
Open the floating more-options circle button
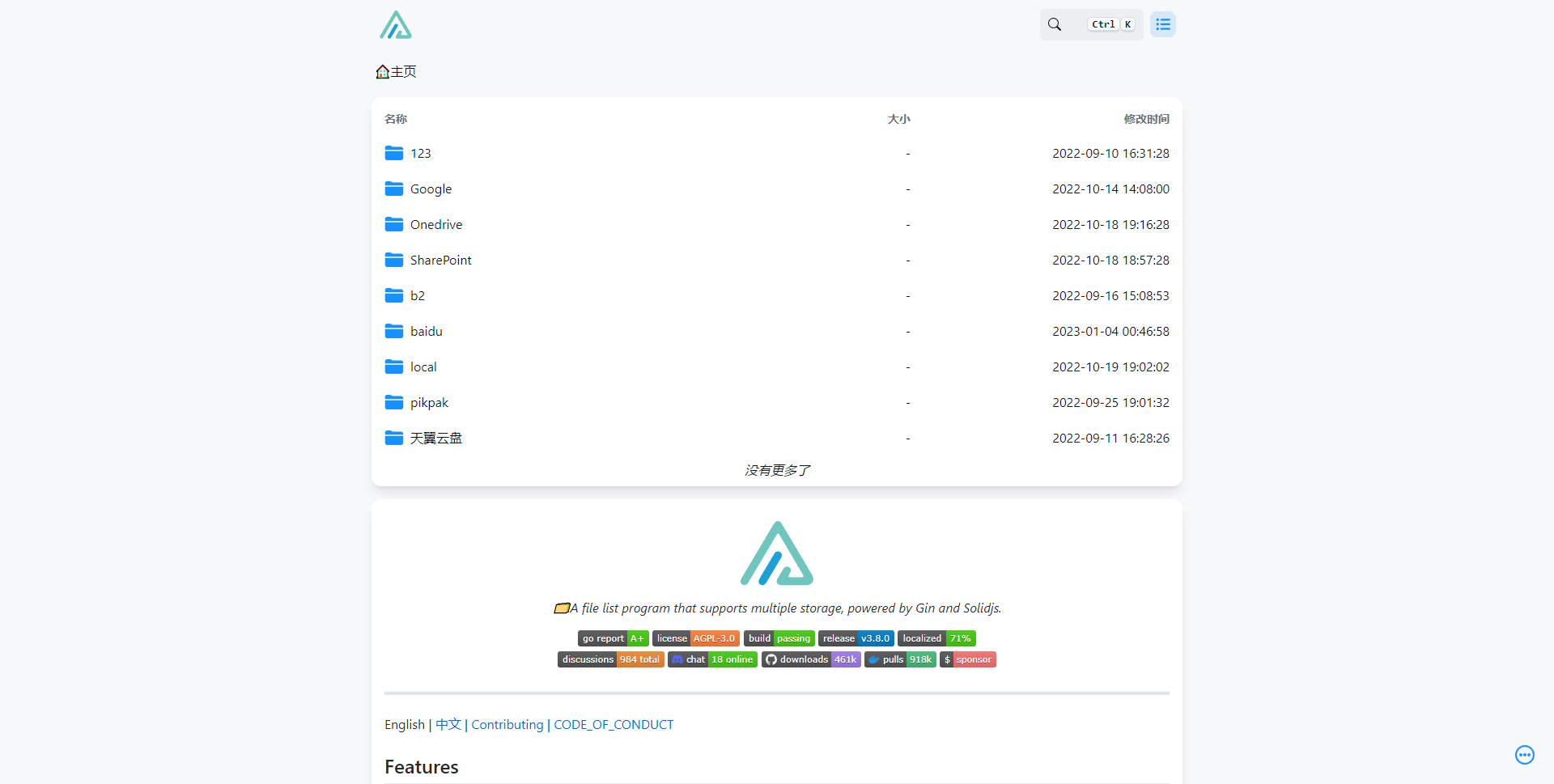(x=1524, y=755)
